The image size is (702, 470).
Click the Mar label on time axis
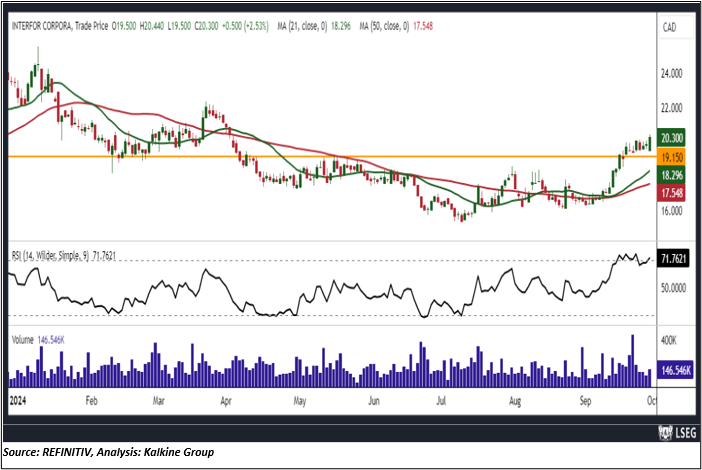click(x=158, y=401)
